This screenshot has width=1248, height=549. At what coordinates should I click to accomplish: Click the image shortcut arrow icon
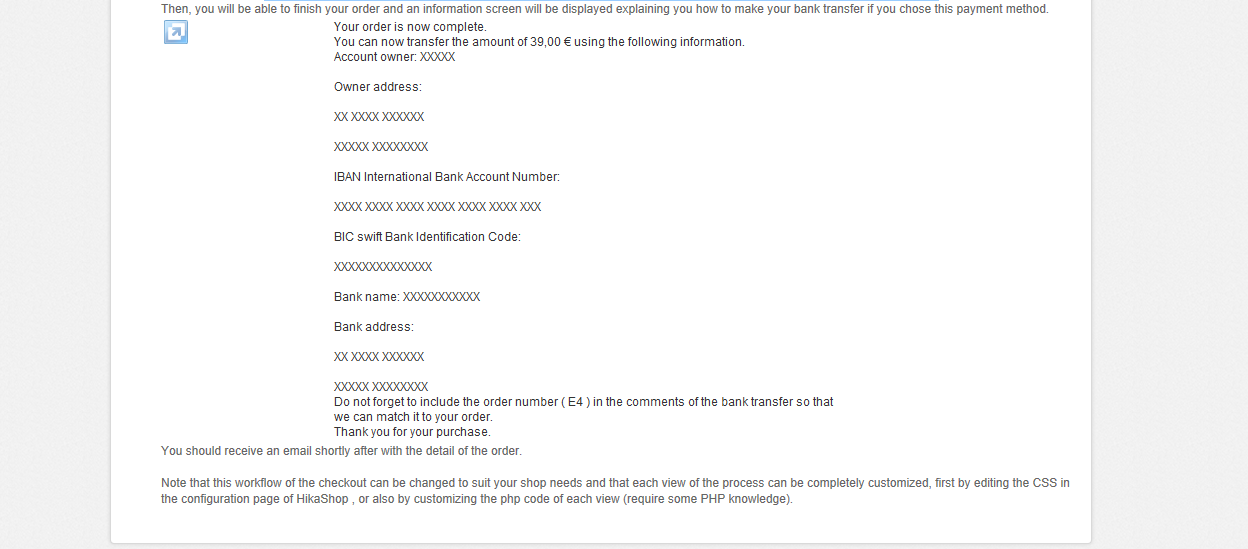(x=176, y=33)
